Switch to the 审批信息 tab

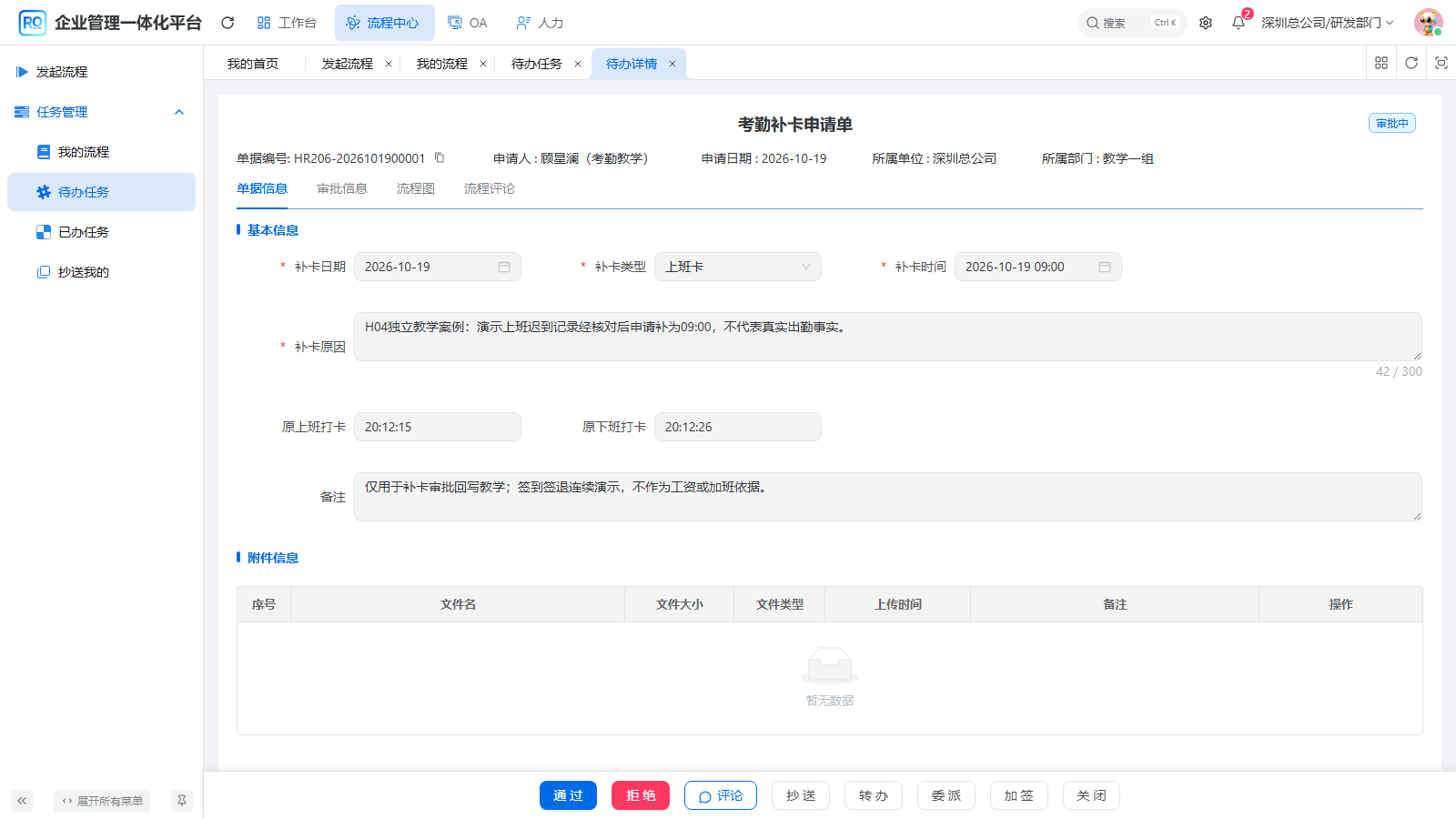point(342,188)
